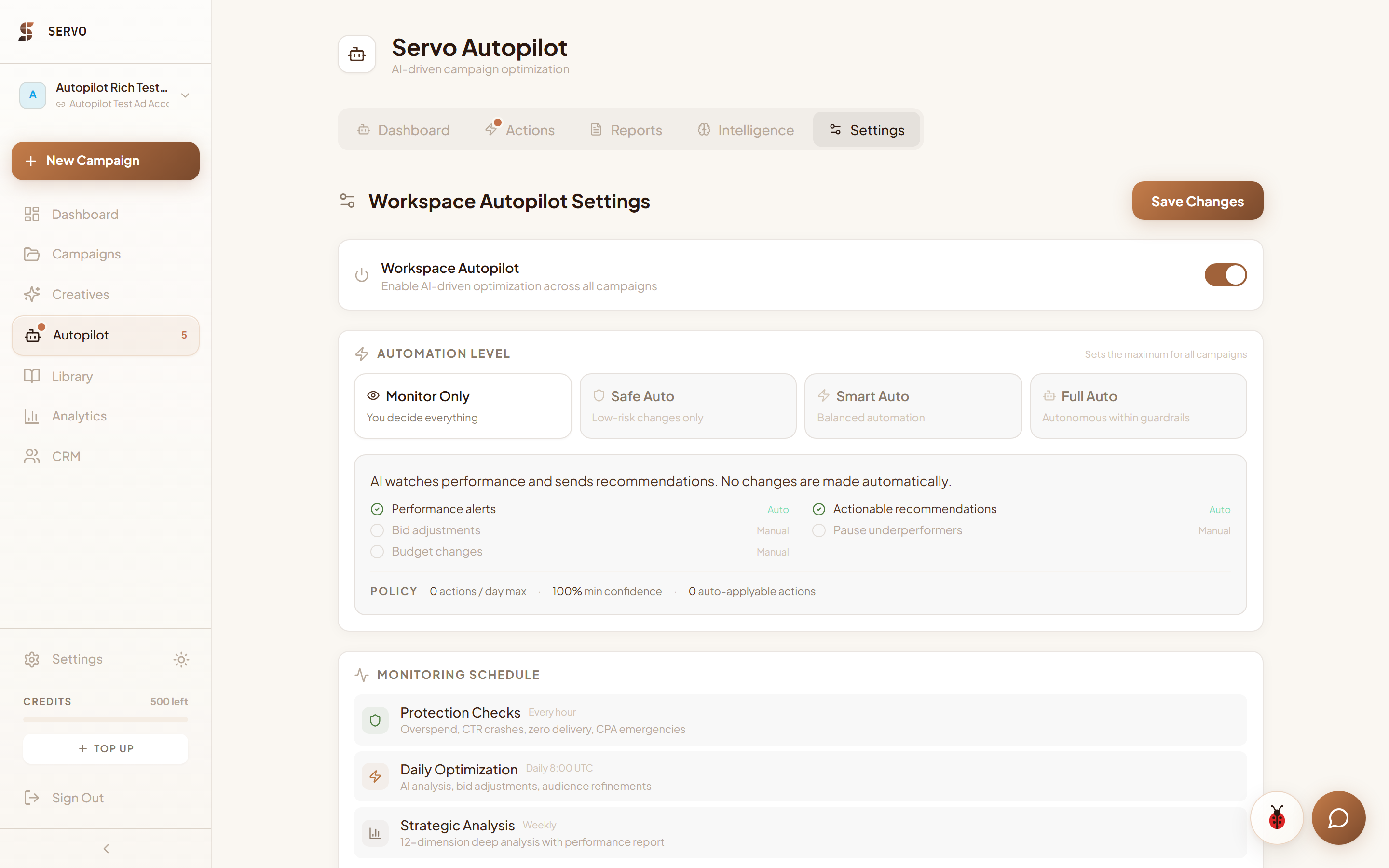Click the ladybug bug report icon
Image resolution: width=1389 pixels, height=868 pixels.
pos(1277,817)
